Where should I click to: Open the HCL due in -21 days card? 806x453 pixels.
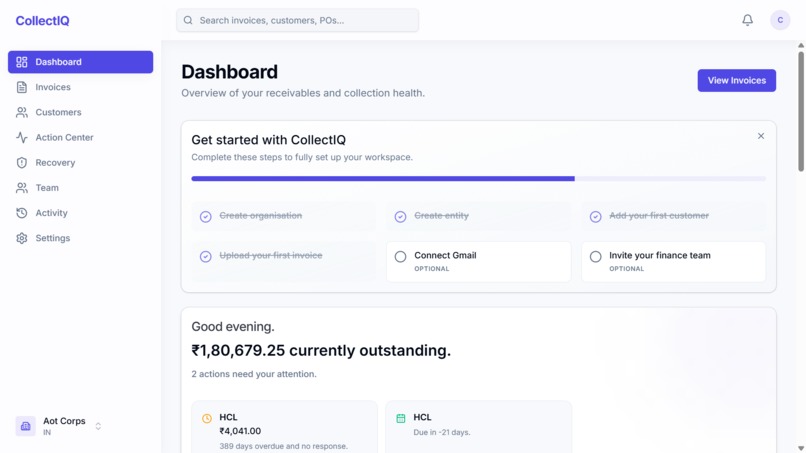[479, 427]
